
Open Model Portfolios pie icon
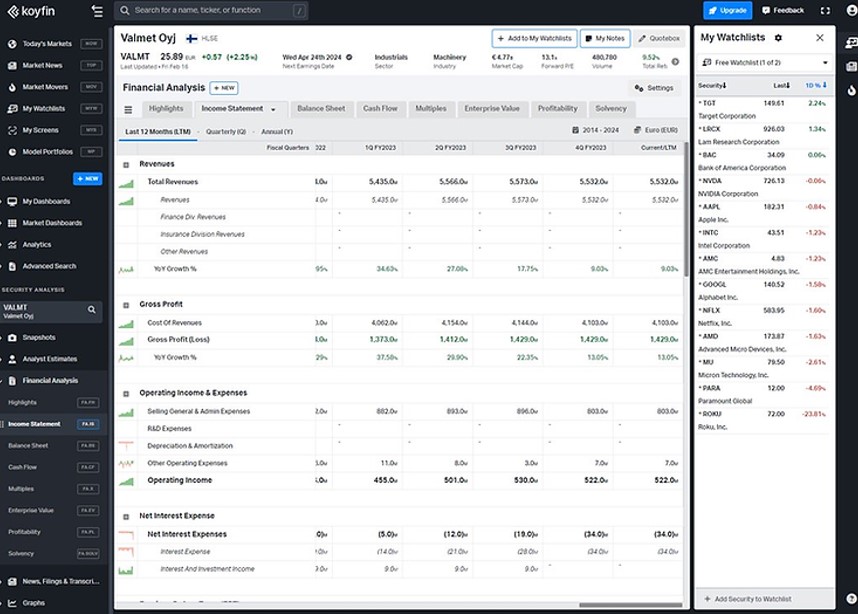point(12,152)
